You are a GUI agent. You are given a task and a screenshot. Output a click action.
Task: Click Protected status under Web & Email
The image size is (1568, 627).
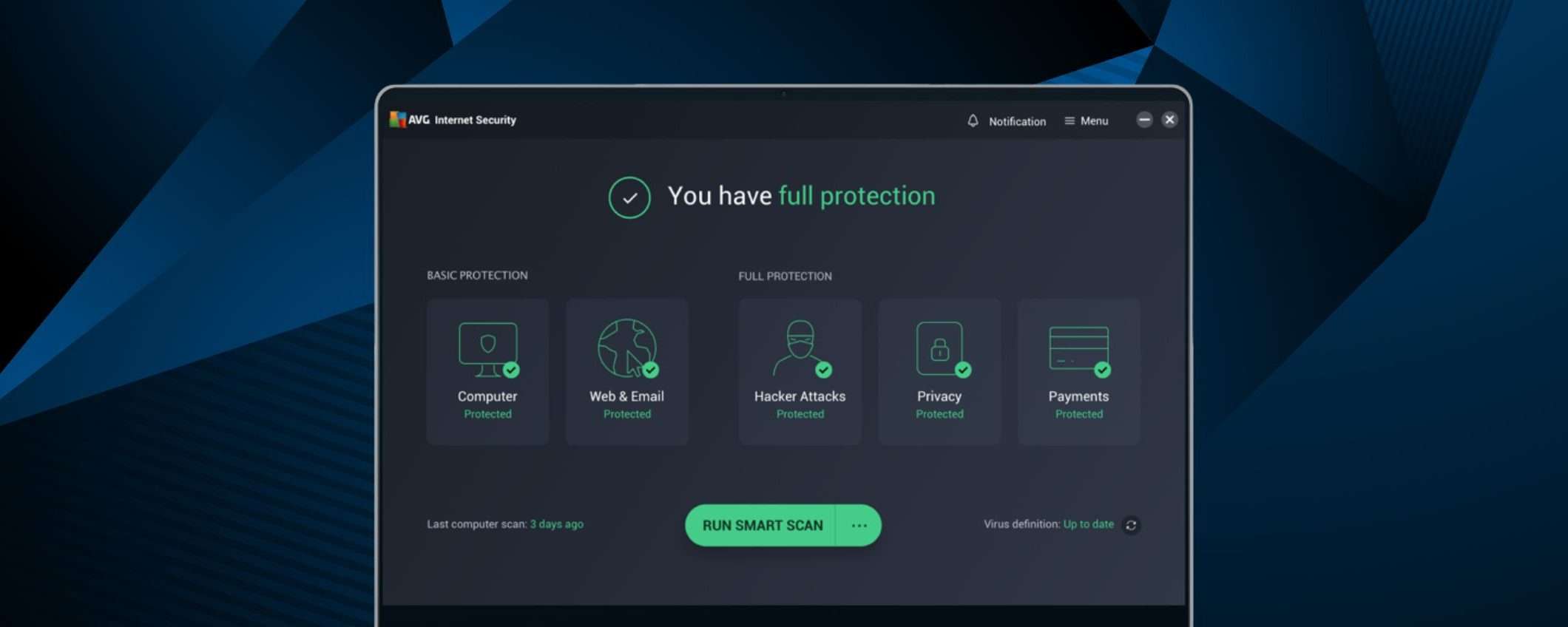coord(627,414)
